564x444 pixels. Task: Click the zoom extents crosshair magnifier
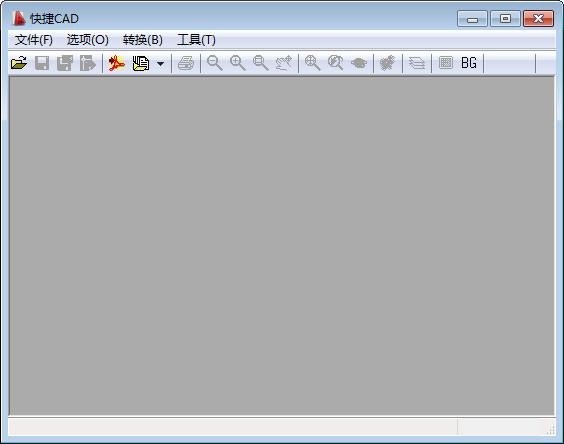(313, 63)
